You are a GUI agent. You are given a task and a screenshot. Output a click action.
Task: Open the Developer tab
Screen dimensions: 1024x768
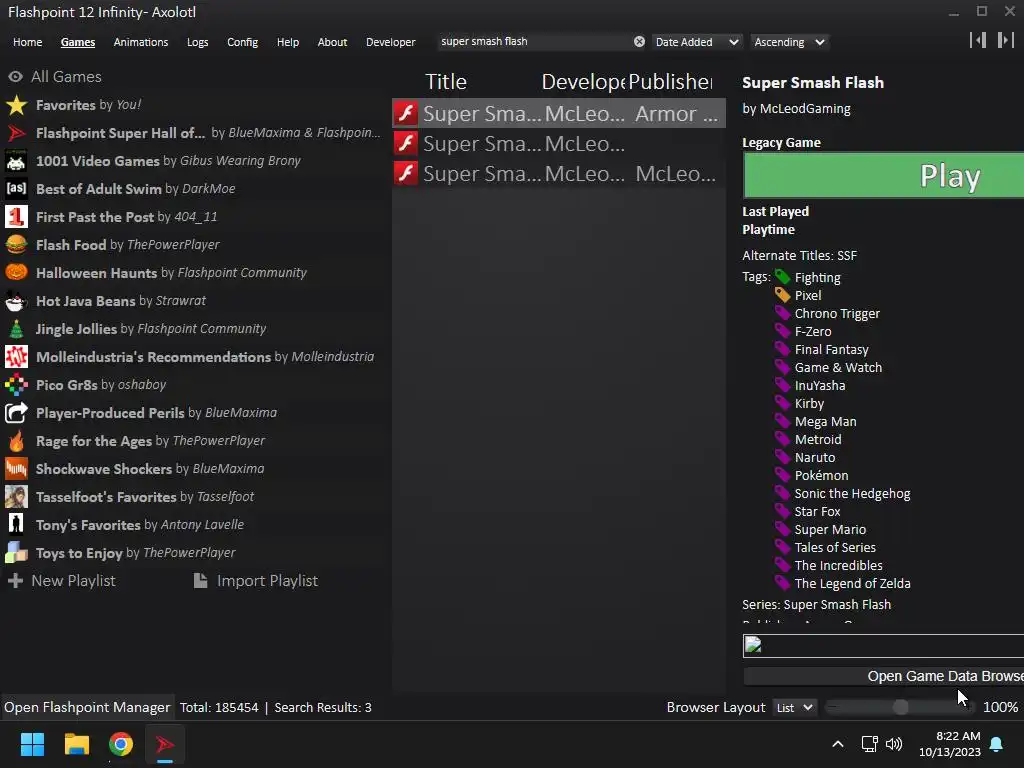point(391,42)
